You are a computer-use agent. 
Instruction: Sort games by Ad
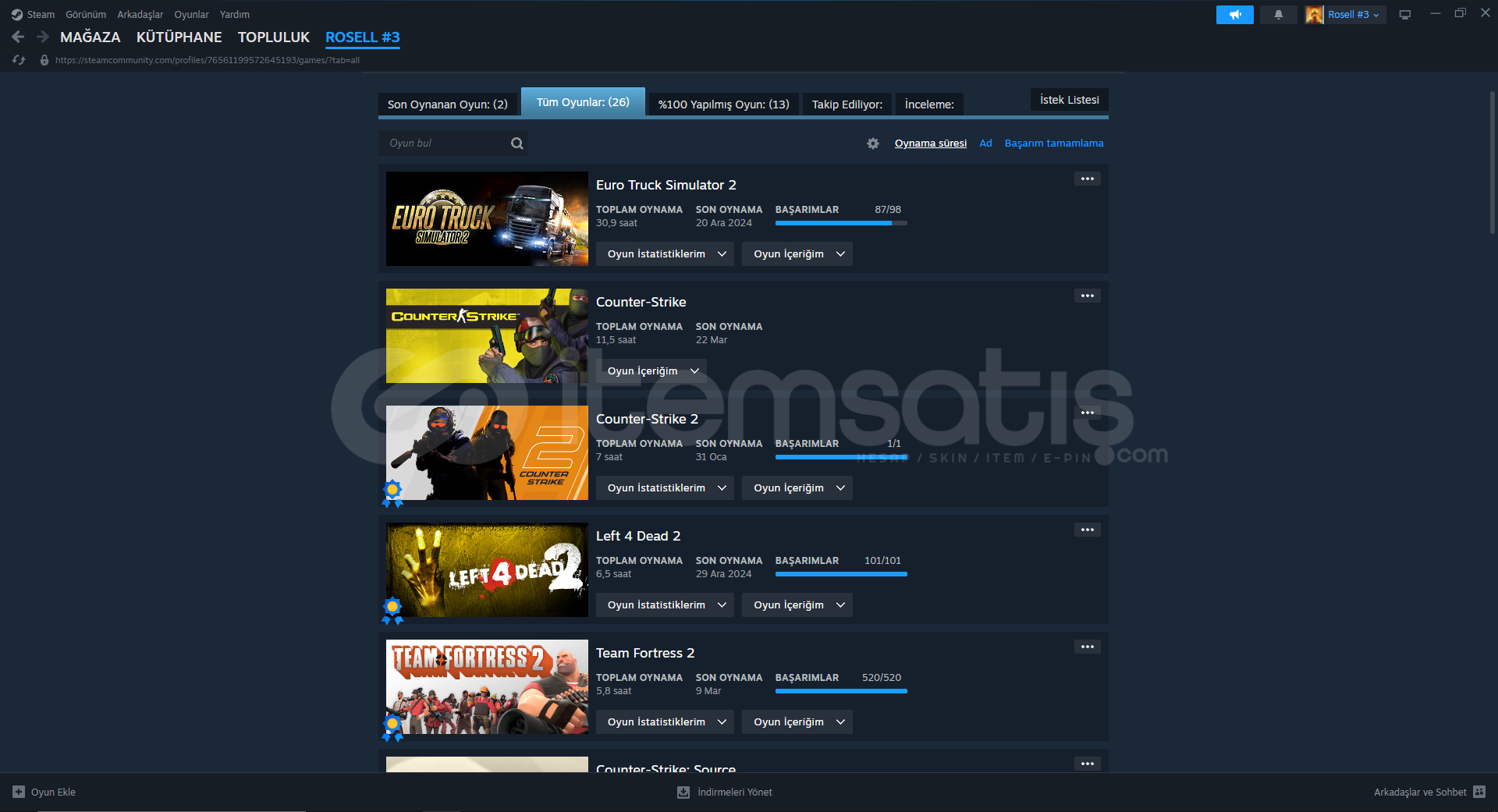[985, 144]
